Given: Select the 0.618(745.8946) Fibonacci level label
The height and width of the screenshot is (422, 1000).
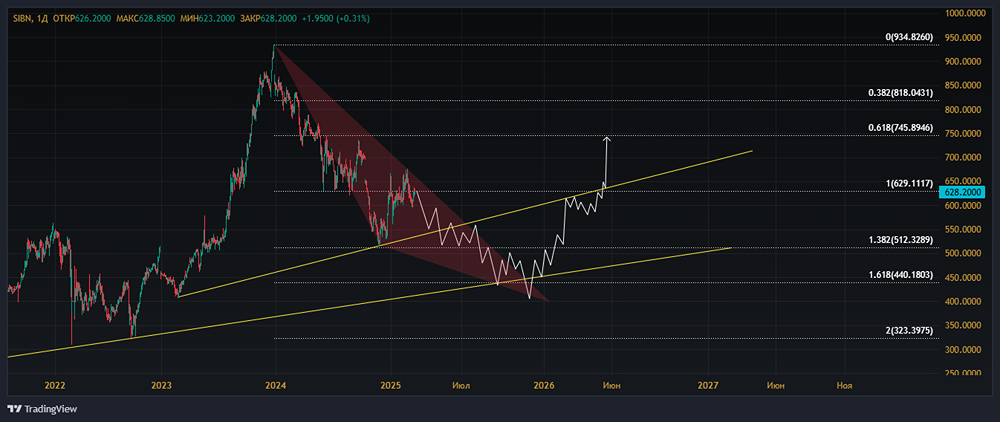Looking at the screenshot, I should [901, 128].
